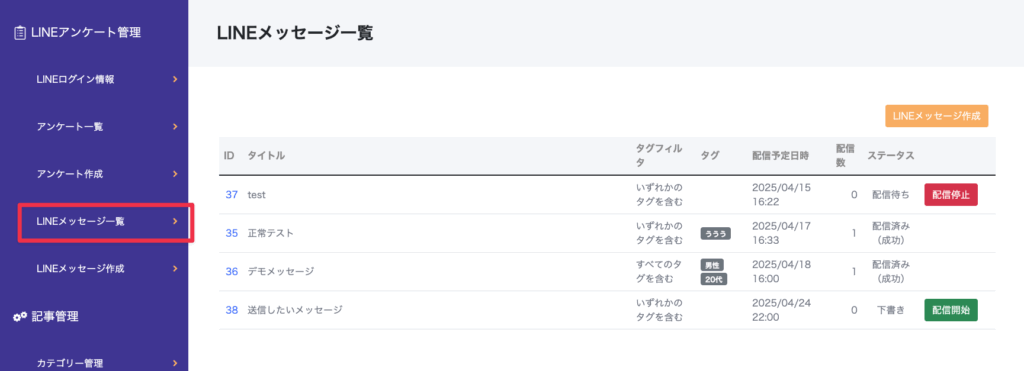
Task: Expand the アンケート一覧 chevron arrow
Action: pos(175,127)
